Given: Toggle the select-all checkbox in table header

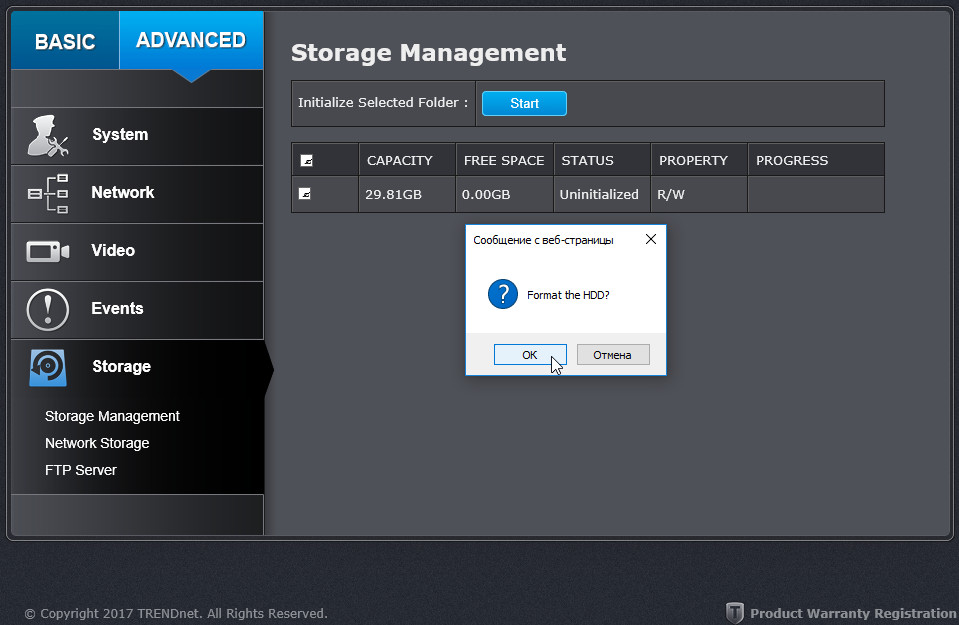Looking at the screenshot, I should [305, 160].
